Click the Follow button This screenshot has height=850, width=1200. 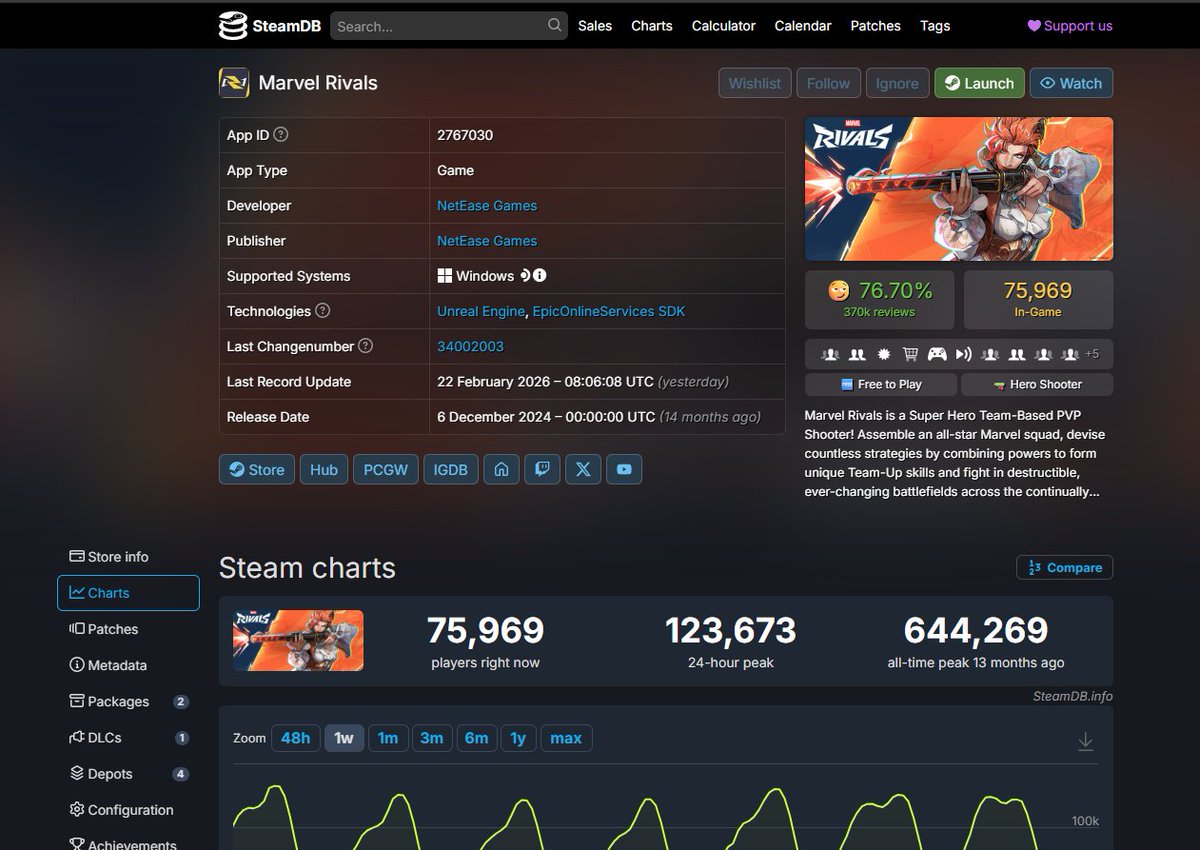[828, 83]
